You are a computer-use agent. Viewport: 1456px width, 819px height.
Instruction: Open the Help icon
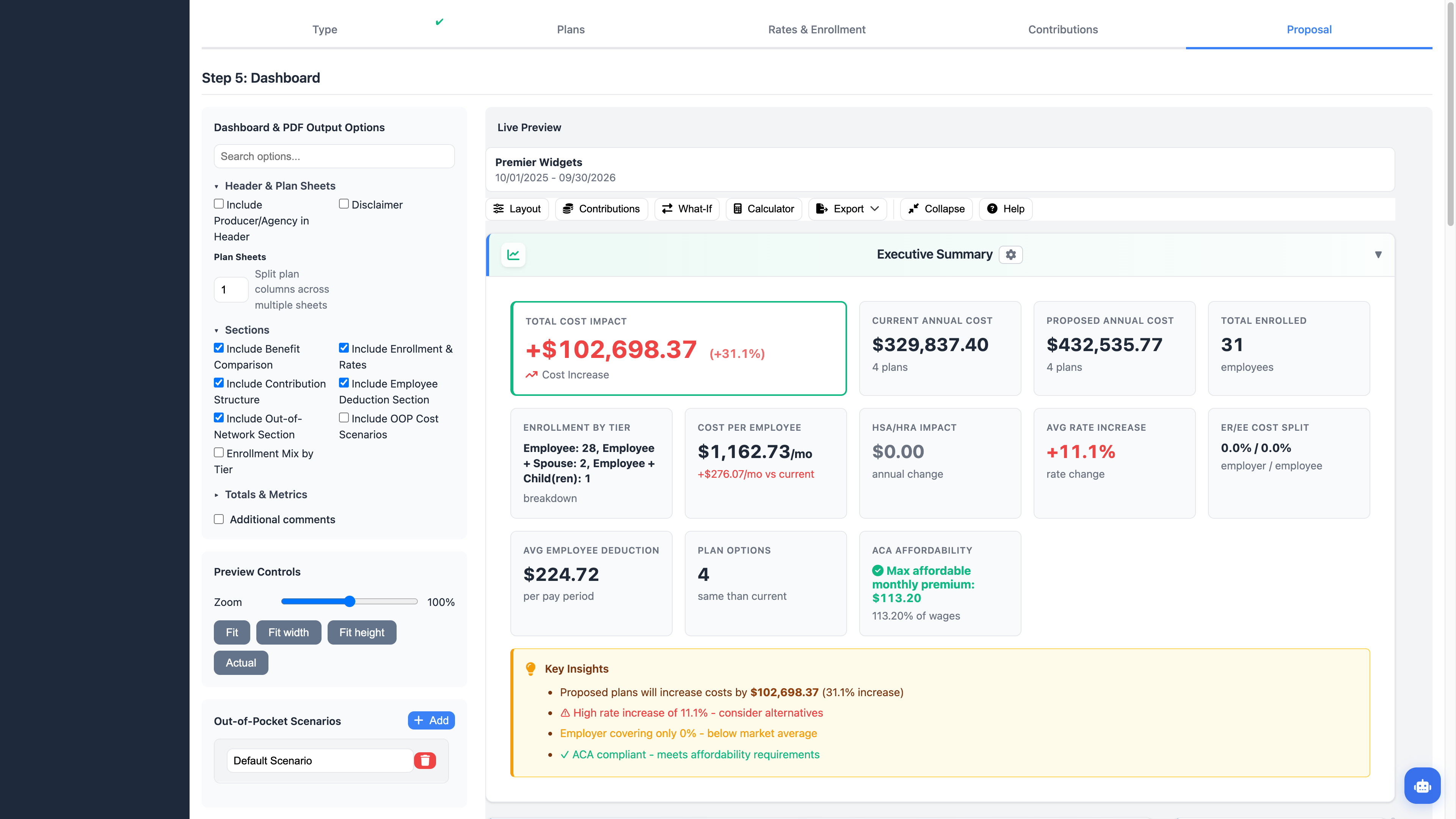coord(993,209)
